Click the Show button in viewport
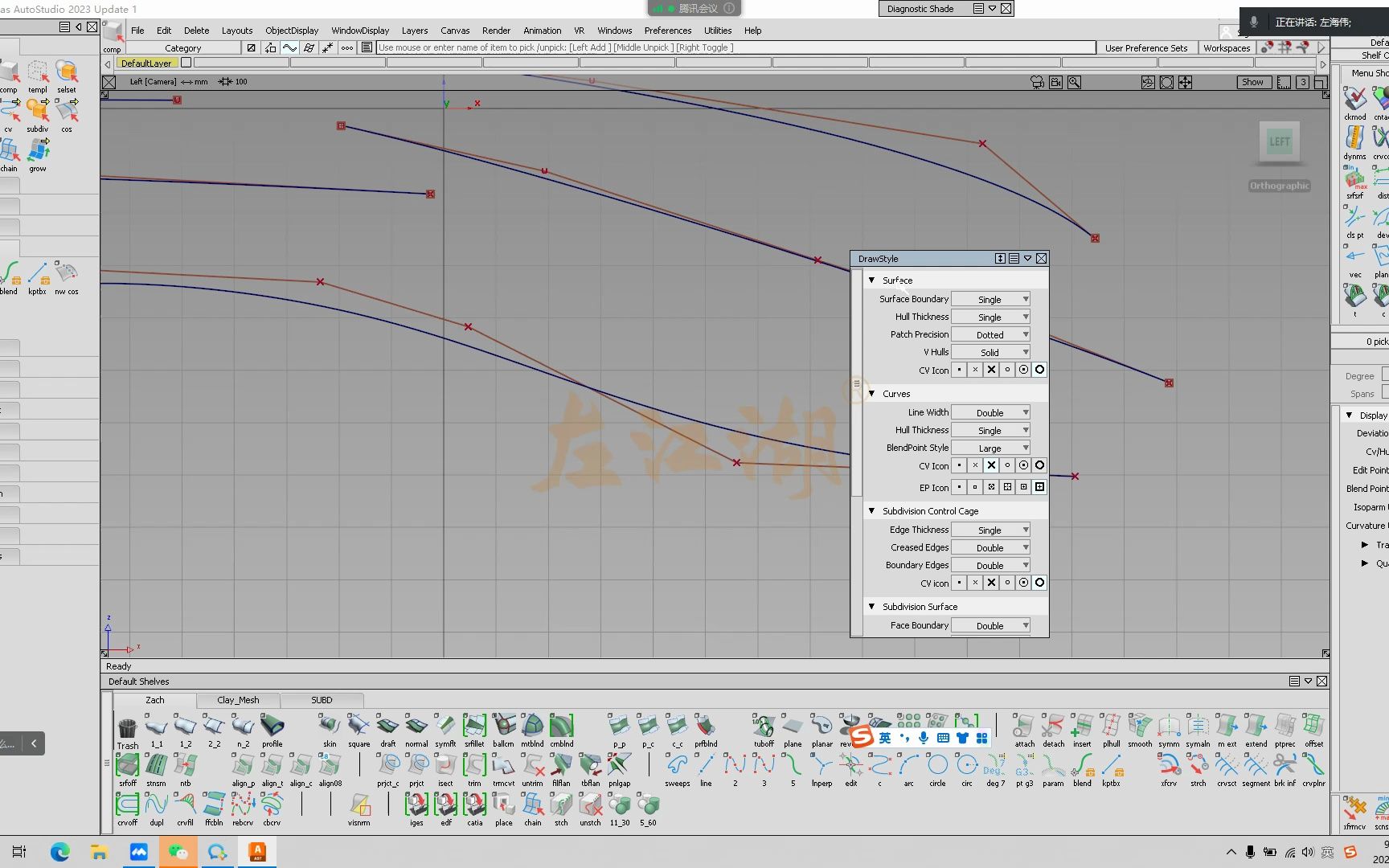 point(1252,82)
